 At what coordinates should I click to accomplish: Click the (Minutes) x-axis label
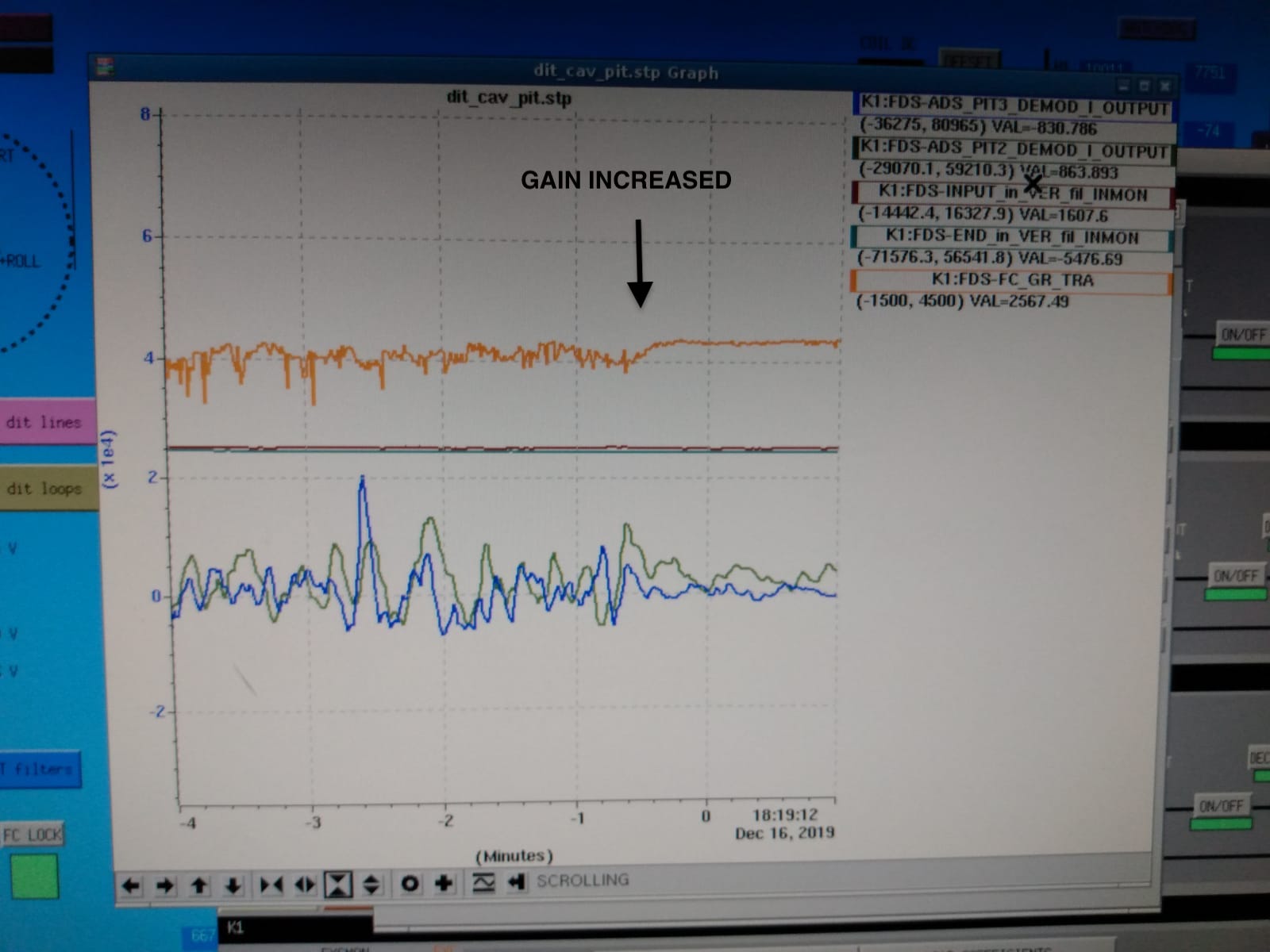tap(514, 856)
